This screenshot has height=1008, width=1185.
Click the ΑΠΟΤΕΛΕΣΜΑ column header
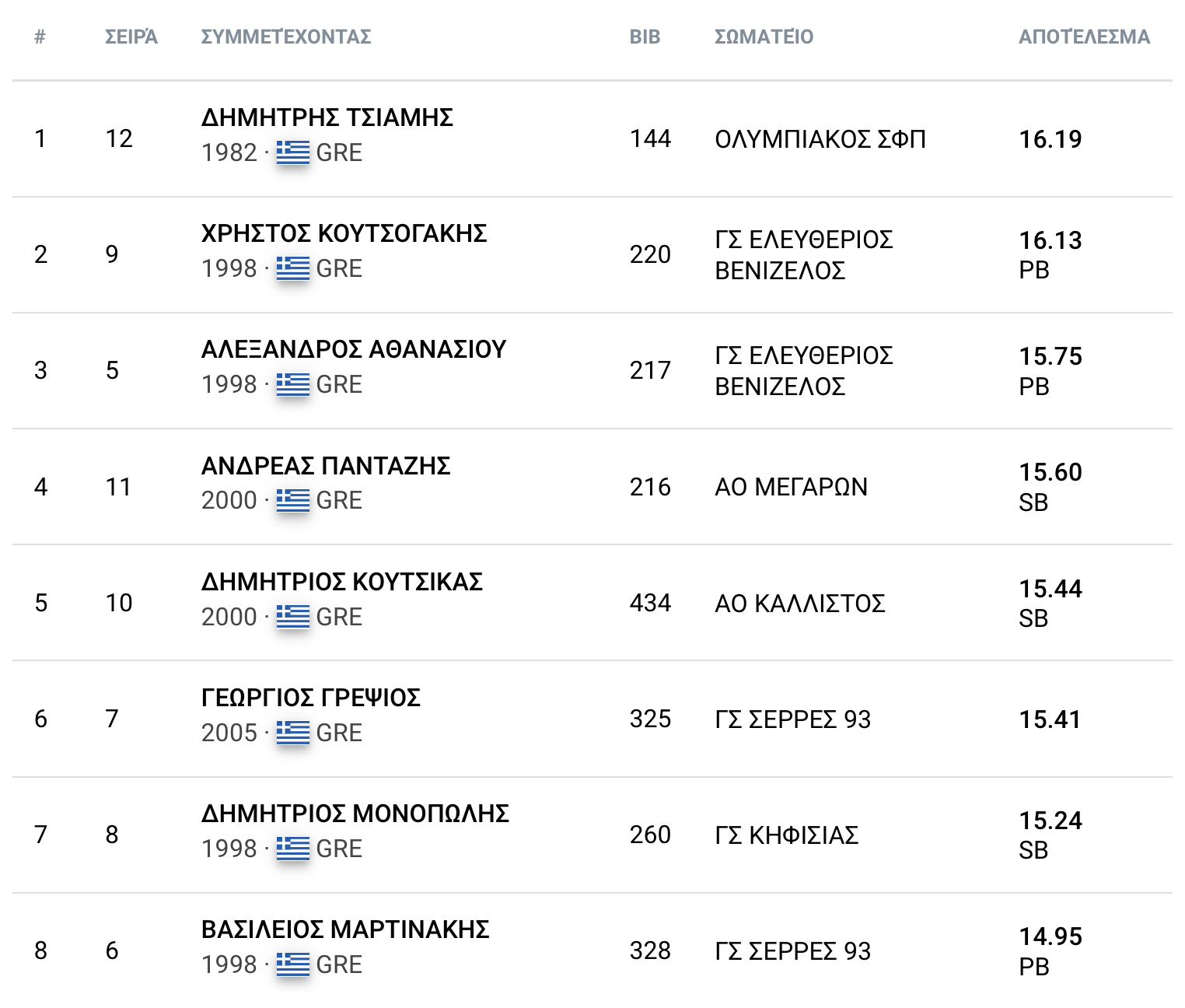coord(1084,37)
